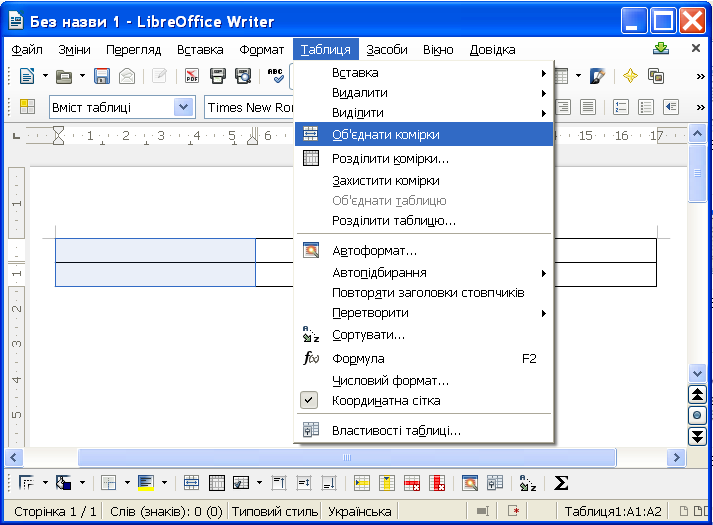Open the Формат menu
This screenshot has height=525, width=713.
[x=262, y=49]
